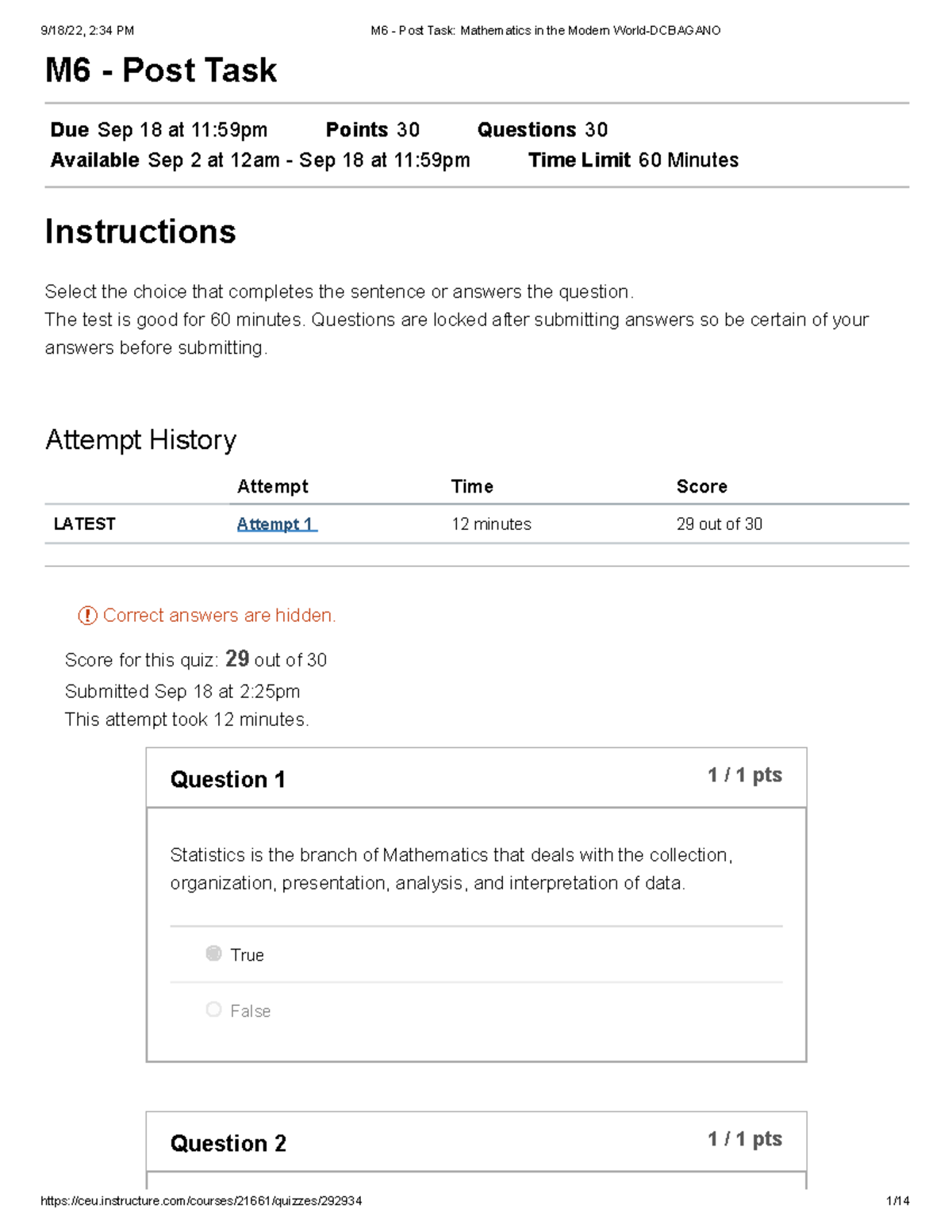The image size is (952, 1232).
Task: Click the Time column header
Action: 472,486
